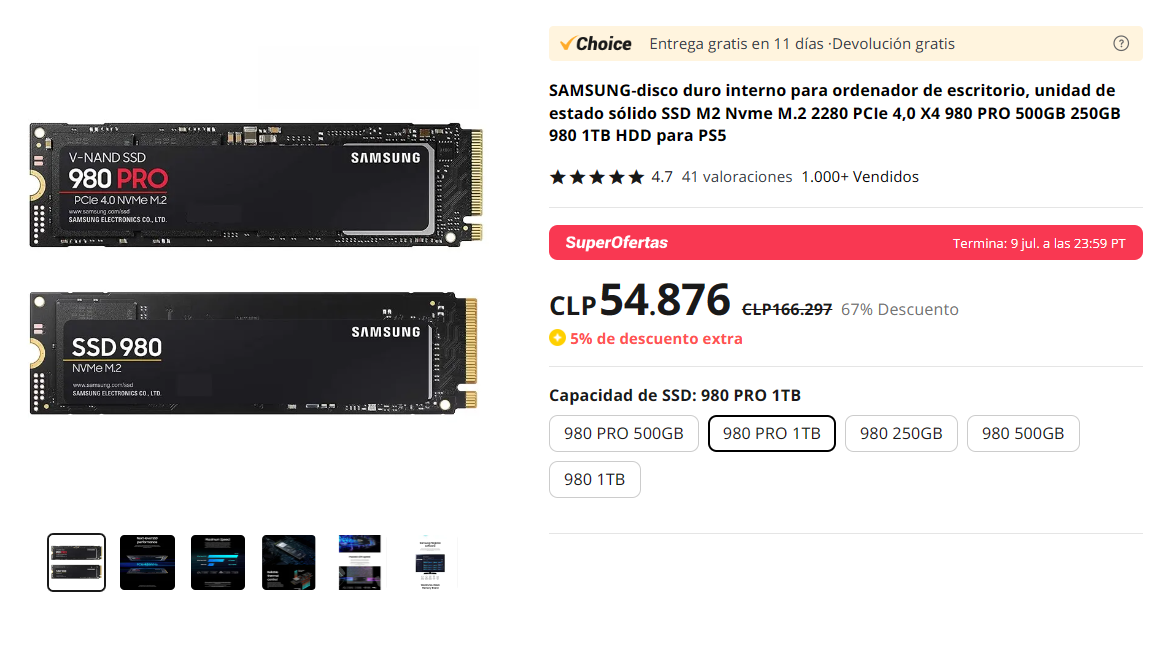Choose the 980 250GB capacity option
The image size is (1149, 647).
pyautogui.click(x=901, y=434)
